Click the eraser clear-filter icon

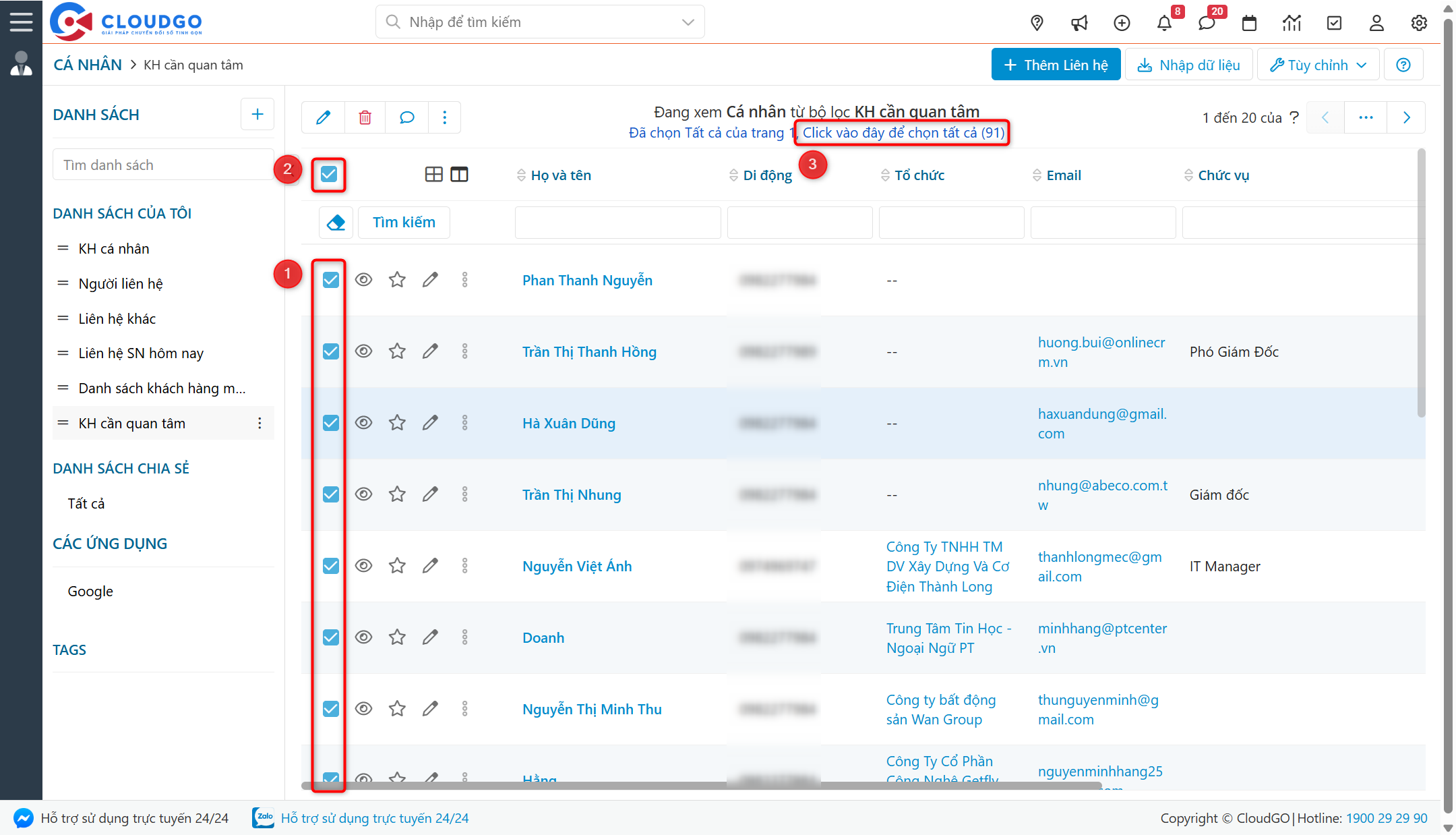point(336,223)
